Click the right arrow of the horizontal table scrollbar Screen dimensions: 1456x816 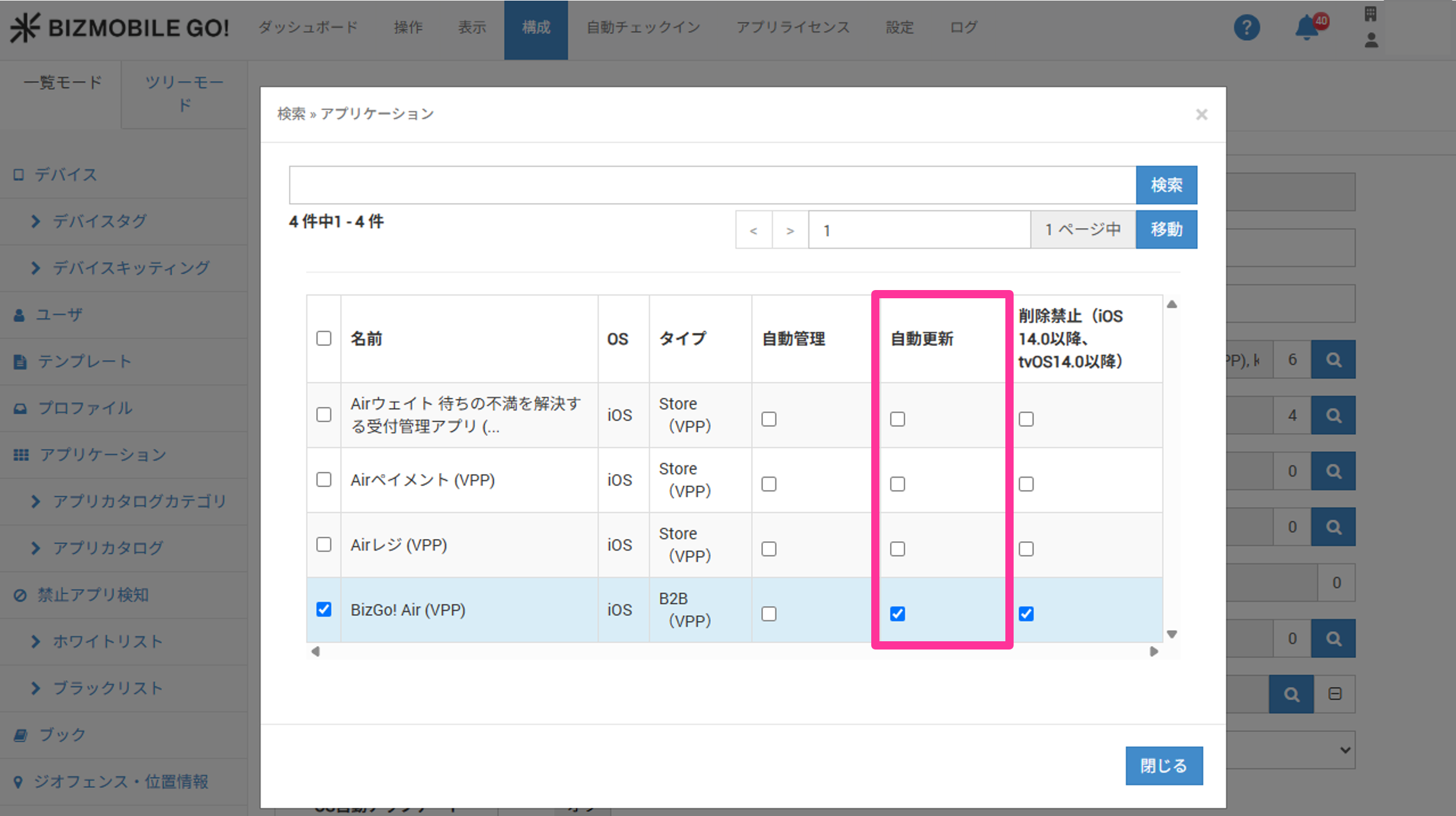pyautogui.click(x=1154, y=651)
